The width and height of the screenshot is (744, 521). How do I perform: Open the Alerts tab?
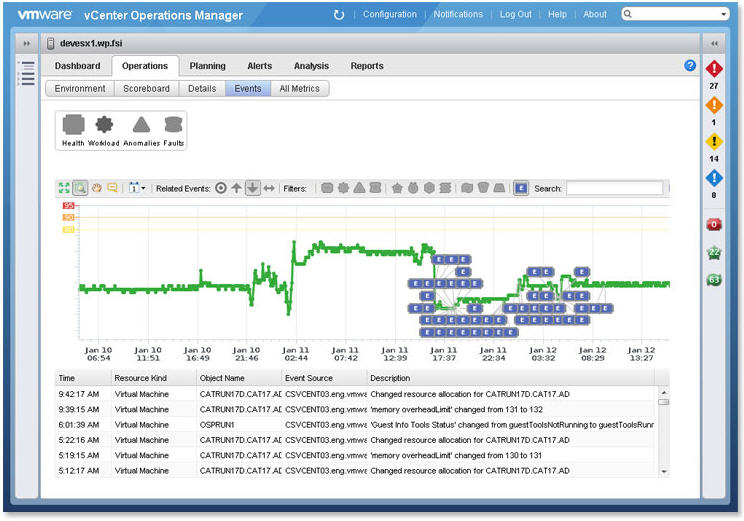point(260,66)
